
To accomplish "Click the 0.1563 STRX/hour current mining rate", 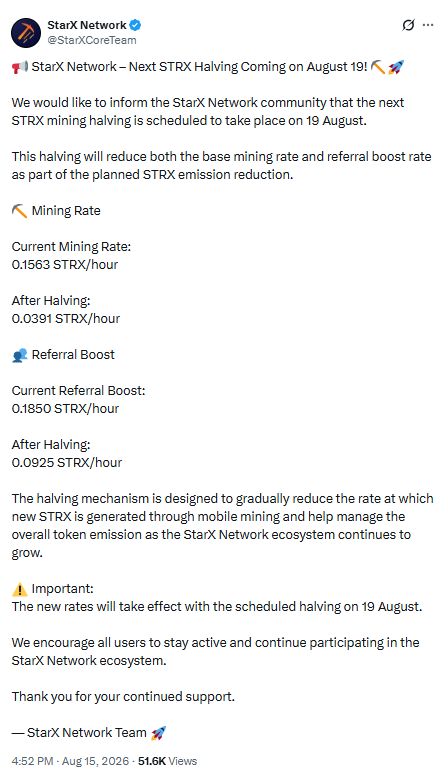I will (x=65, y=265).
